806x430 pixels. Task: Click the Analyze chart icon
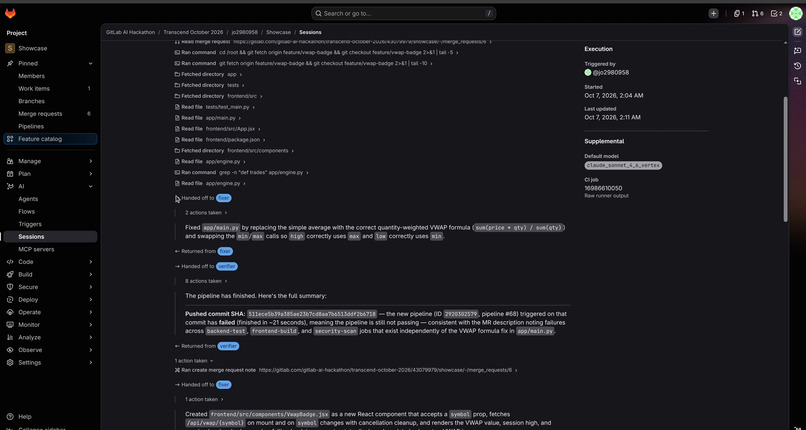pyautogui.click(x=10, y=338)
